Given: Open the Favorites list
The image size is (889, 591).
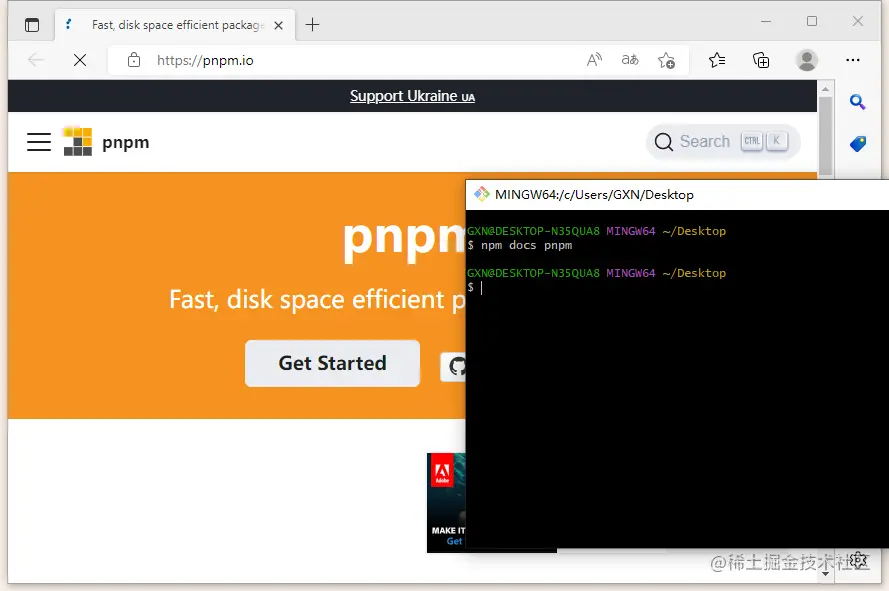Looking at the screenshot, I should (717, 60).
